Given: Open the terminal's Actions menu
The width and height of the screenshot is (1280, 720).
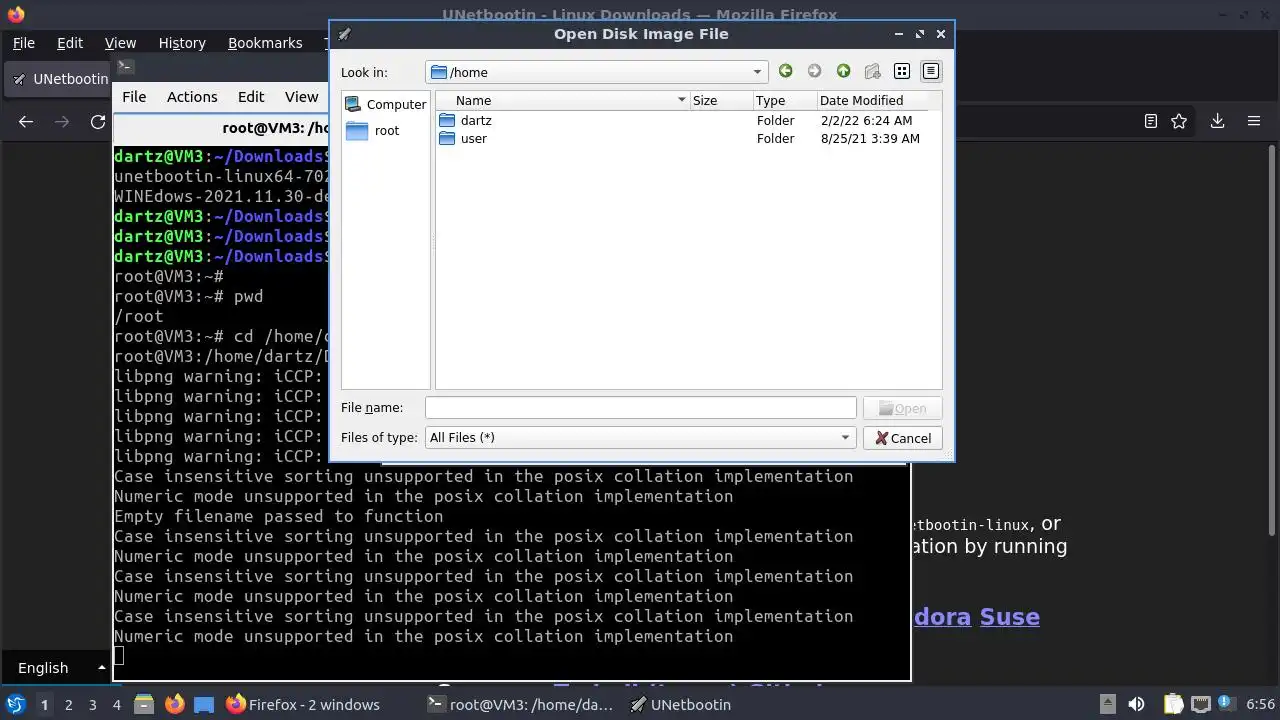Looking at the screenshot, I should tap(192, 97).
